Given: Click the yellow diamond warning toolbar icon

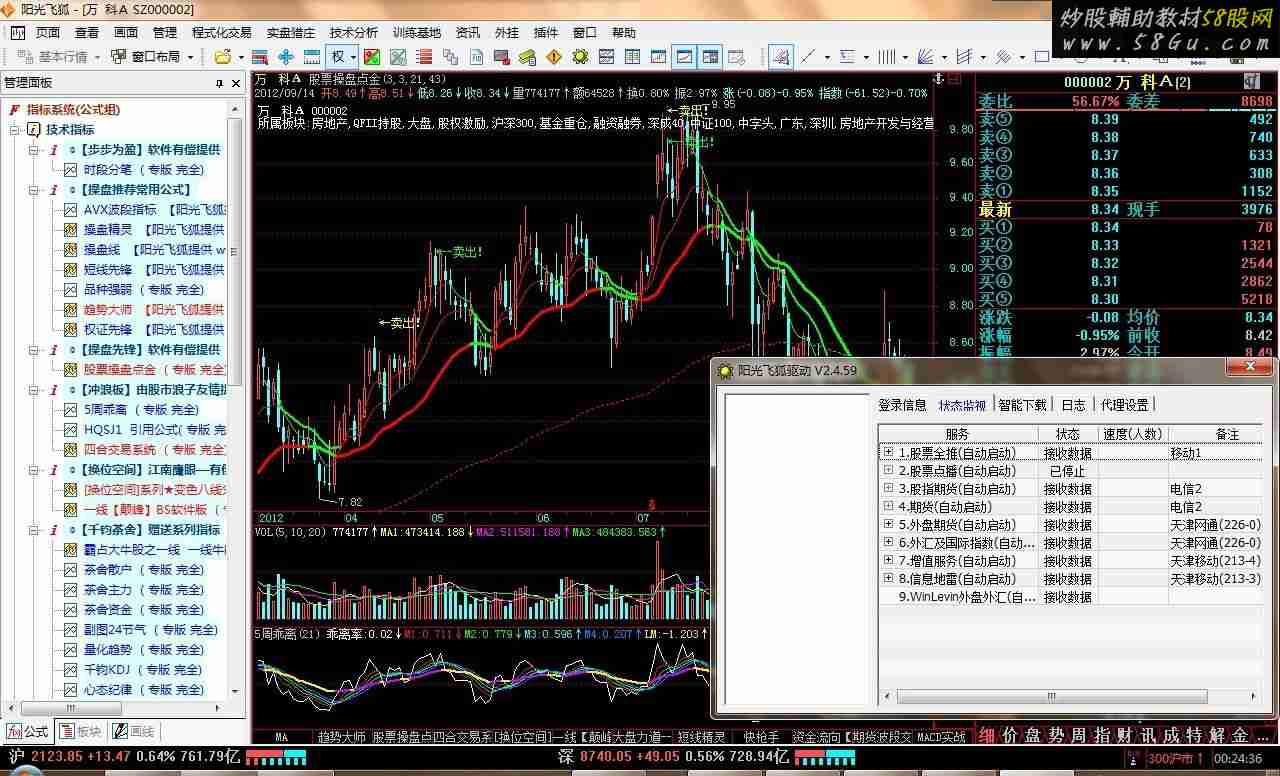Looking at the screenshot, I should coord(554,57).
